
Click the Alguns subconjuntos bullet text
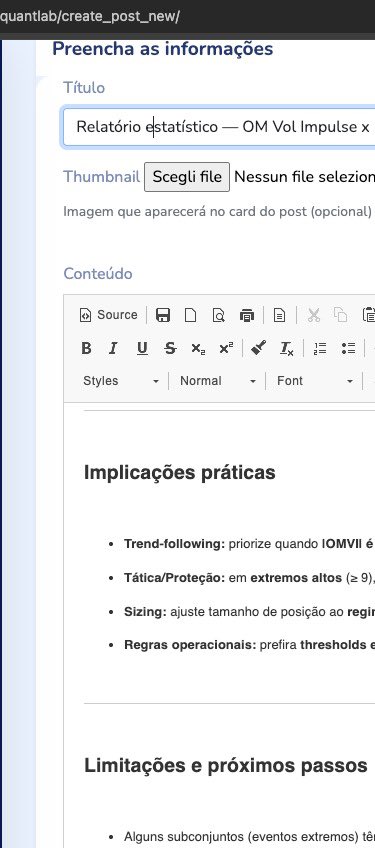249,837
